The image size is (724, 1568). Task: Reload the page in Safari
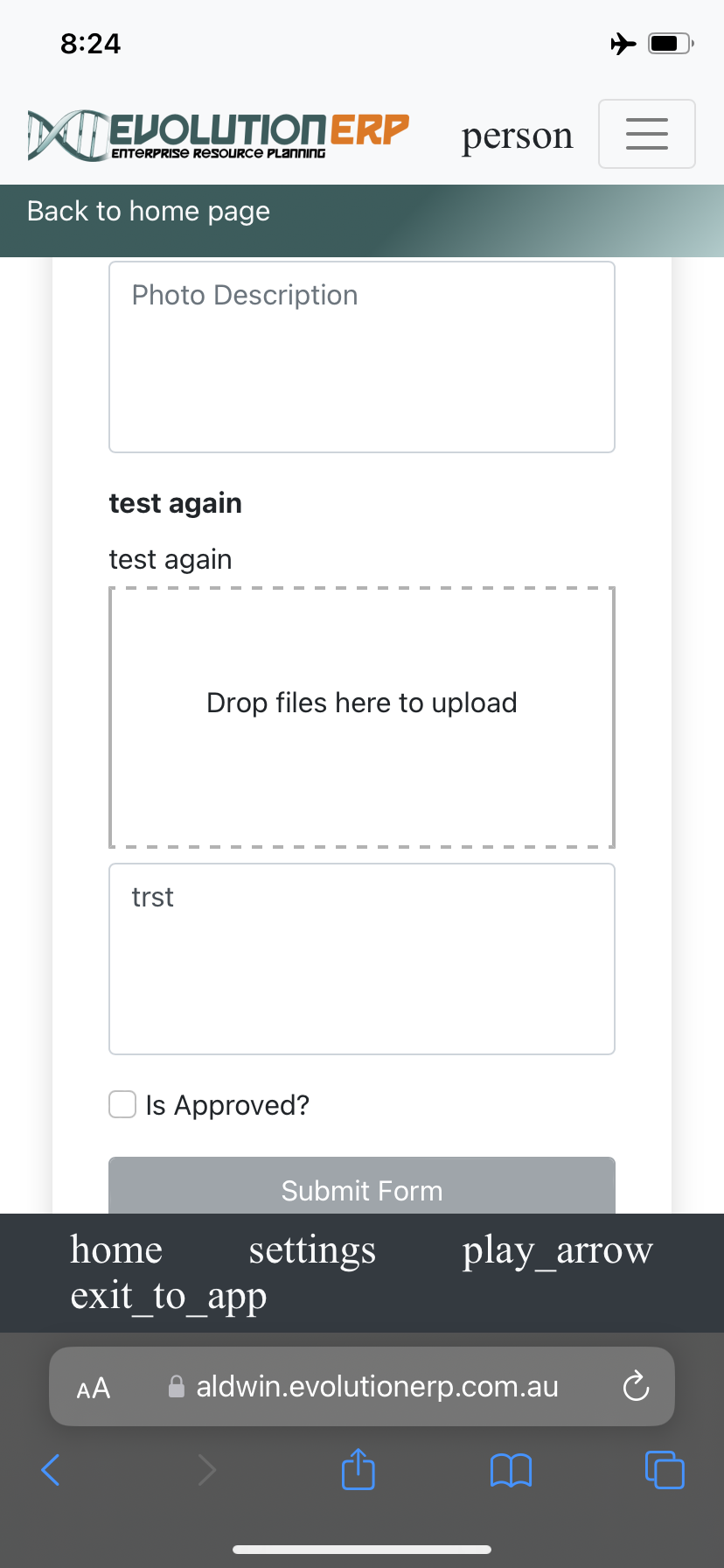pyautogui.click(x=636, y=1386)
